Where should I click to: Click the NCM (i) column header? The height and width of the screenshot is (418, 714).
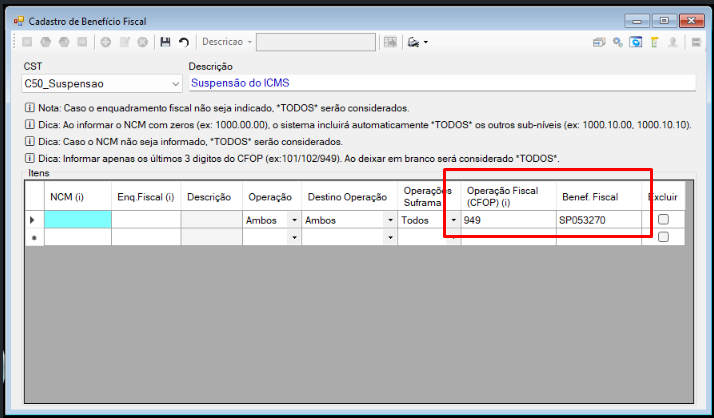(x=78, y=197)
